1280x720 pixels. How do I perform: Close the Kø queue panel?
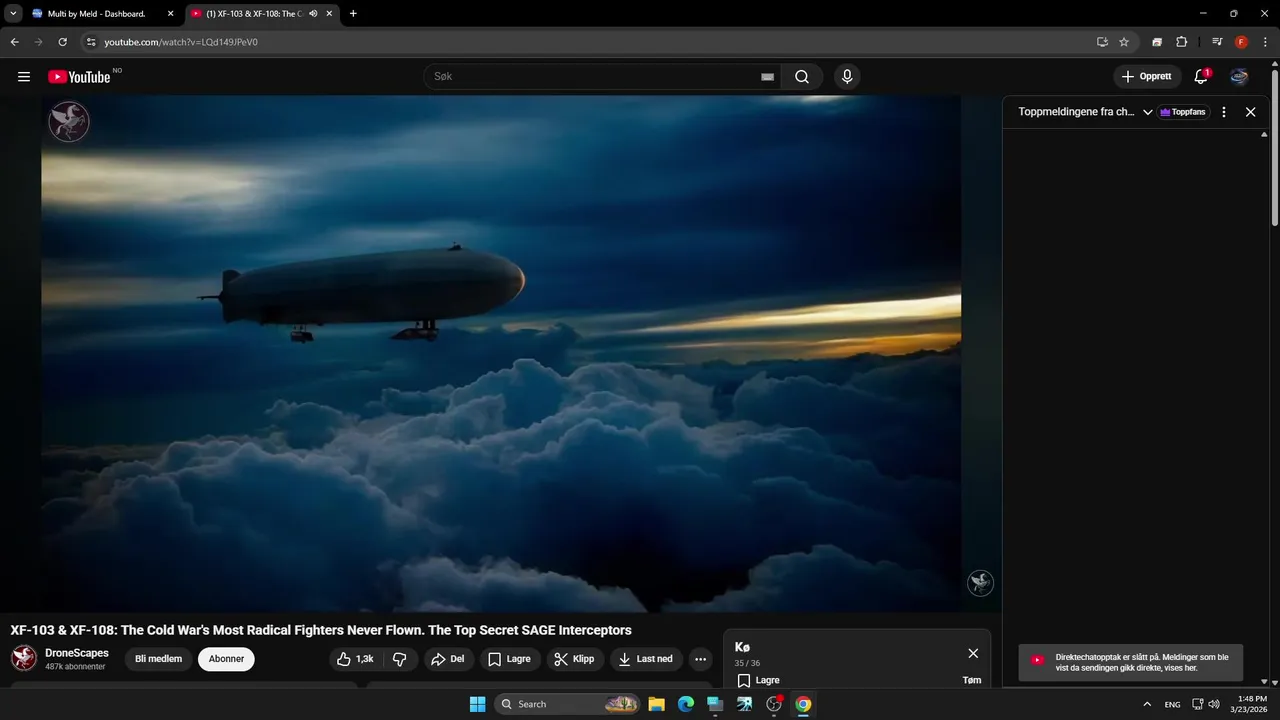click(973, 653)
